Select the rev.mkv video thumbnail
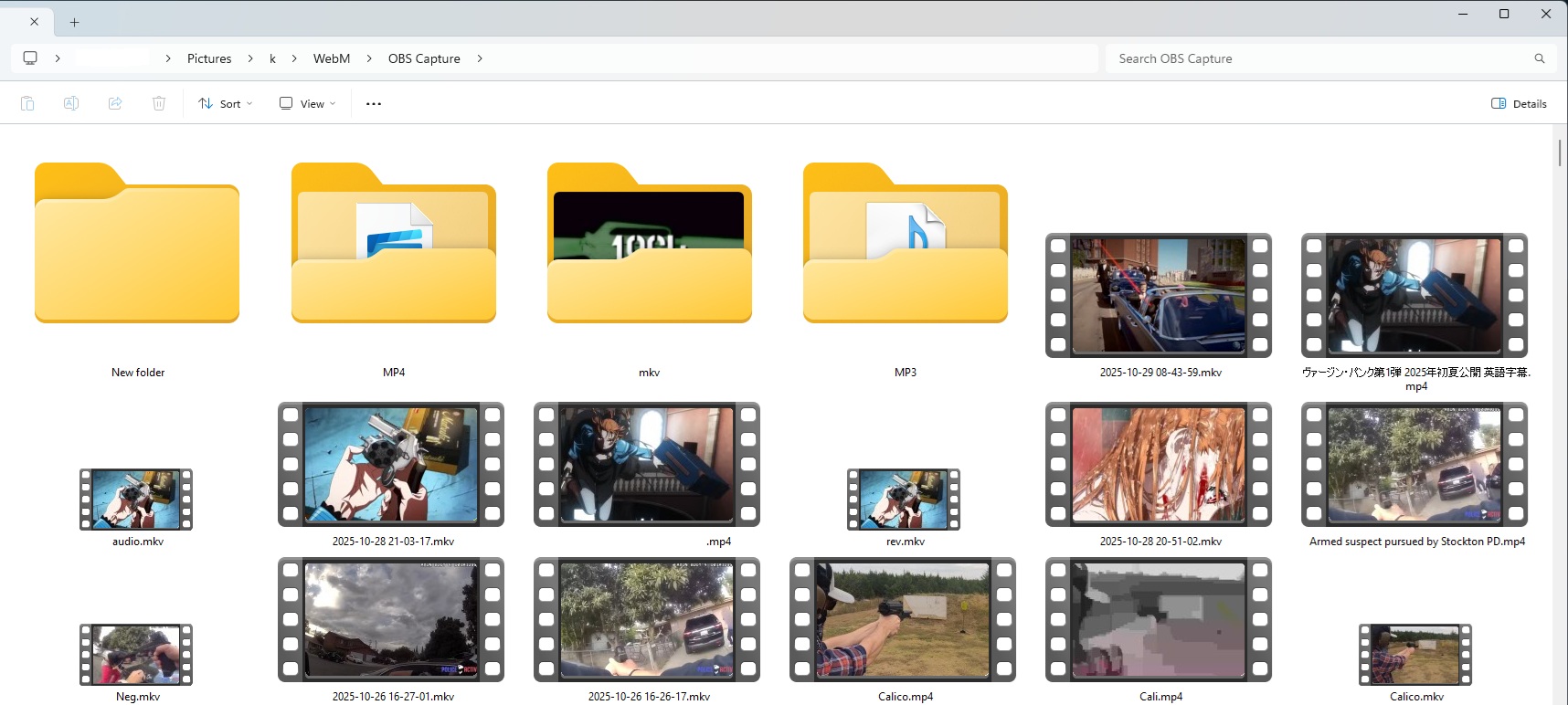The image size is (1568, 705). coord(904,500)
